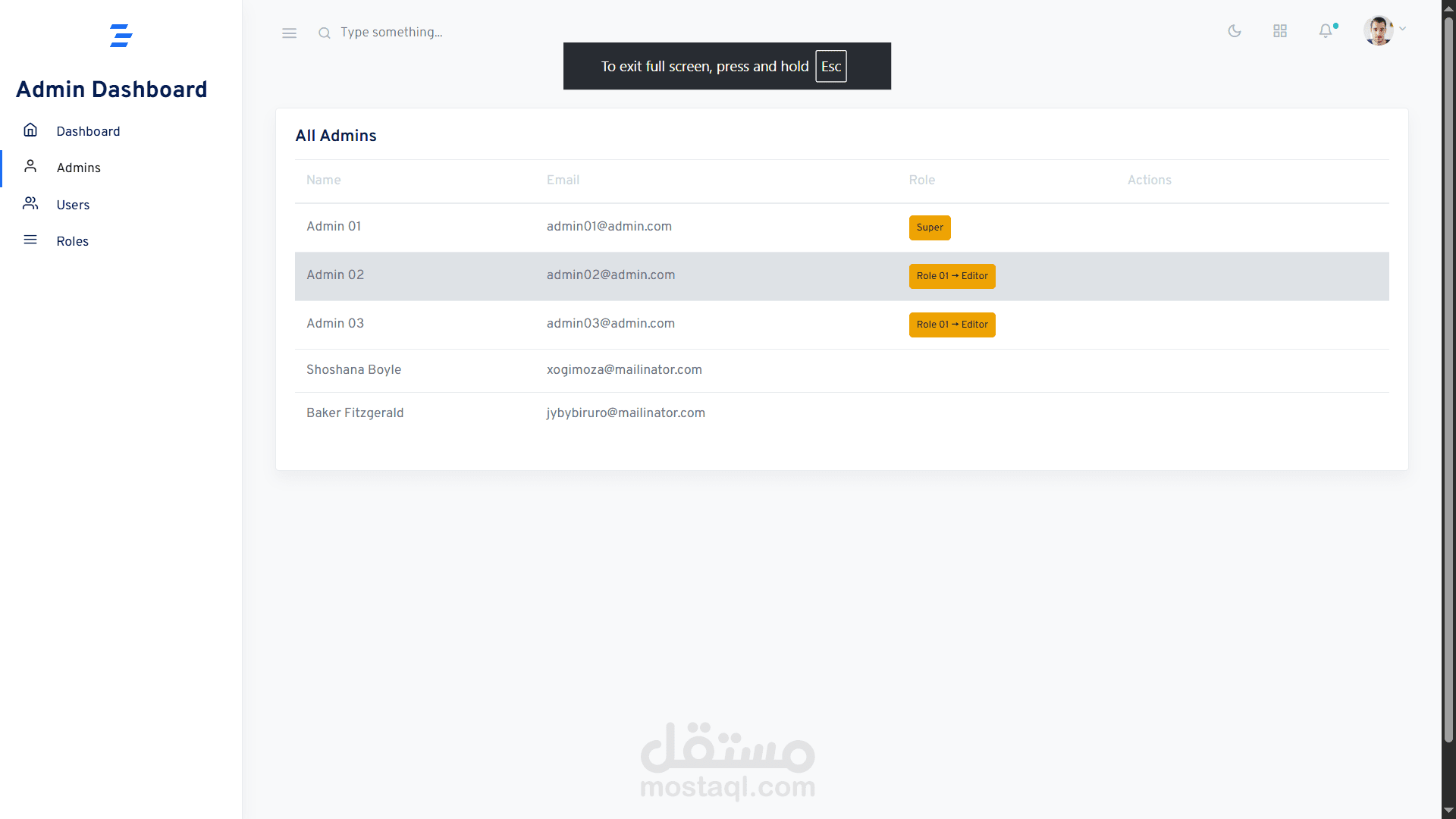Click the profile avatar picture
Screen dimensions: 1456x819
pyautogui.click(x=1379, y=30)
